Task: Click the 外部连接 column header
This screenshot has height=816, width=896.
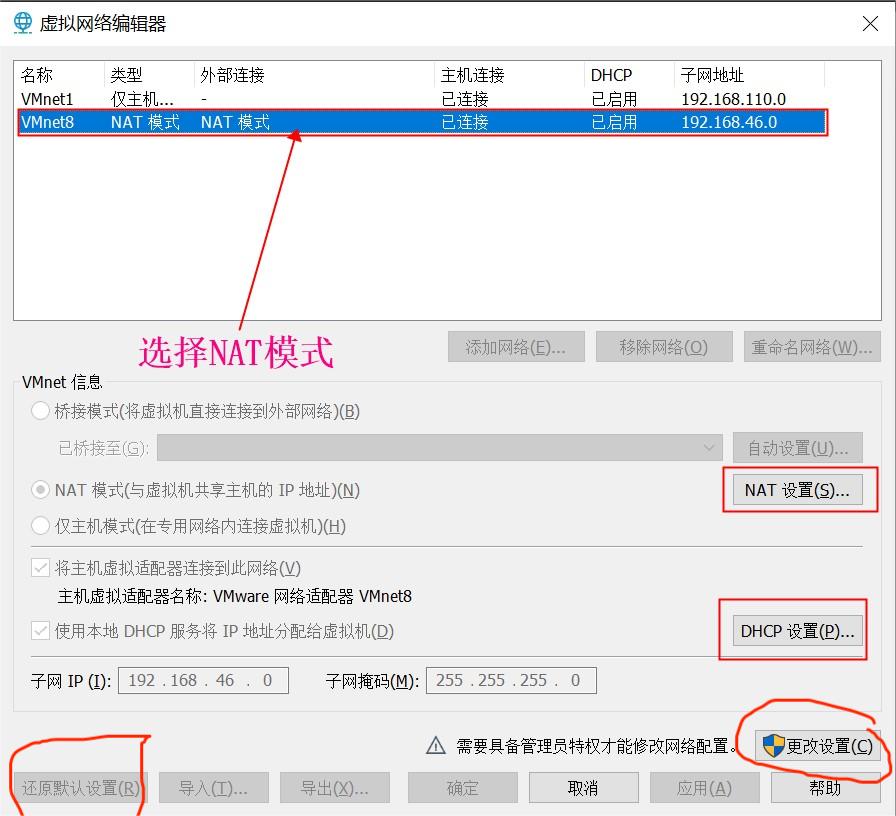Action: [x=314, y=75]
